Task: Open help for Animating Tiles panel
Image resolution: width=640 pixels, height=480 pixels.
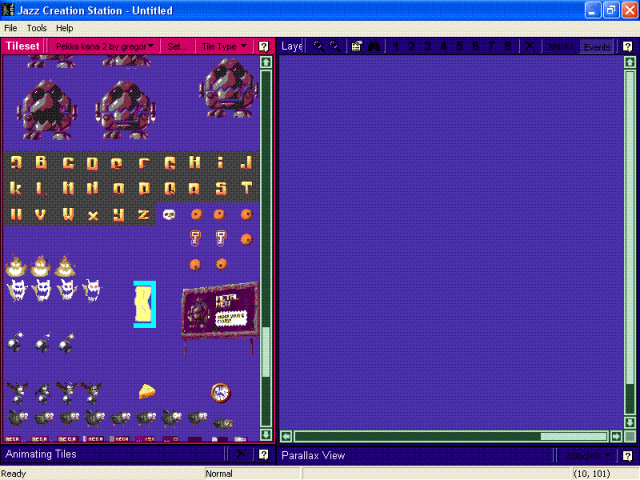Action: pyautogui.click(x=264, y=454)
